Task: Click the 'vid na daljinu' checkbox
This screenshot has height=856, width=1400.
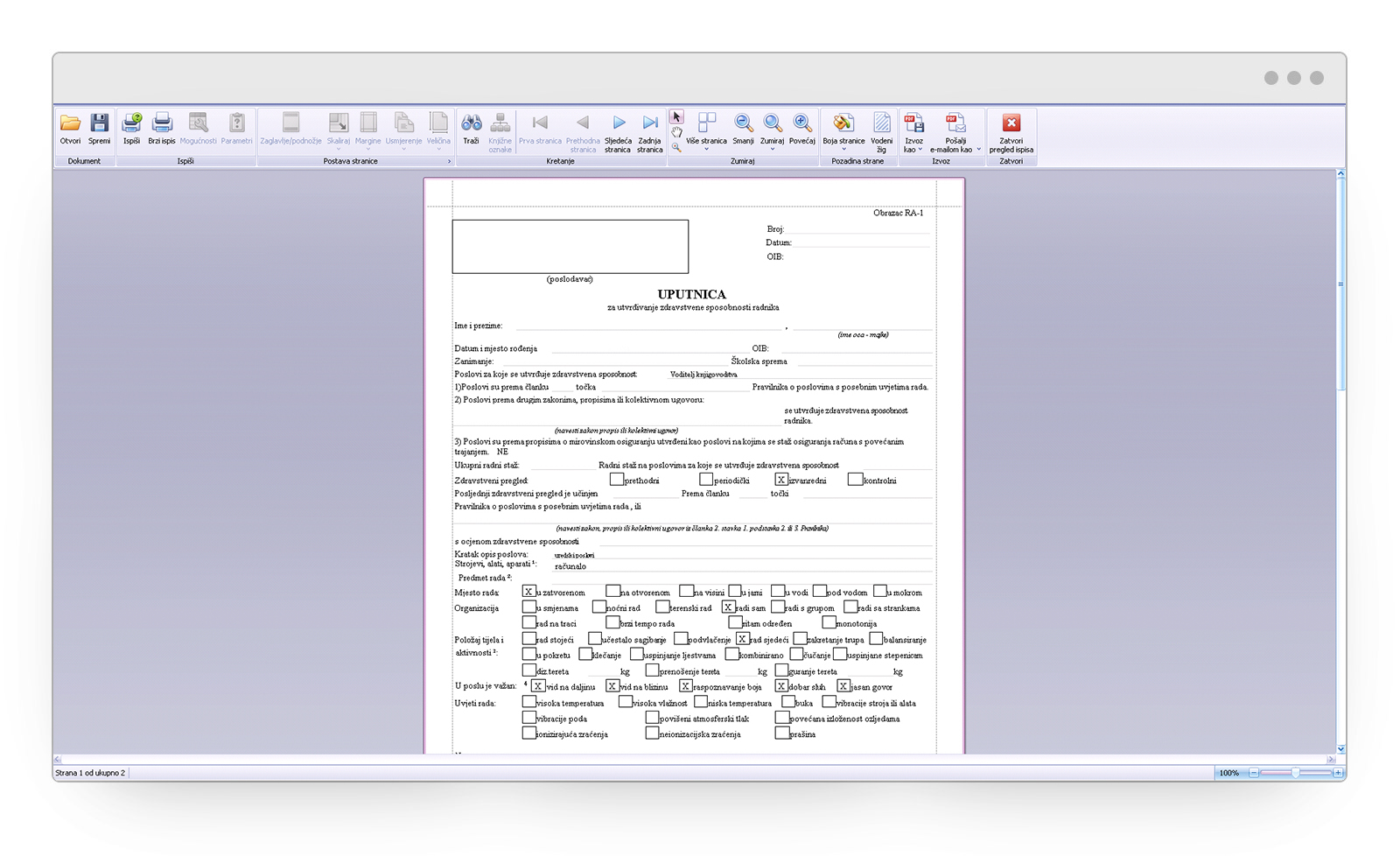Action: [538, 686]
